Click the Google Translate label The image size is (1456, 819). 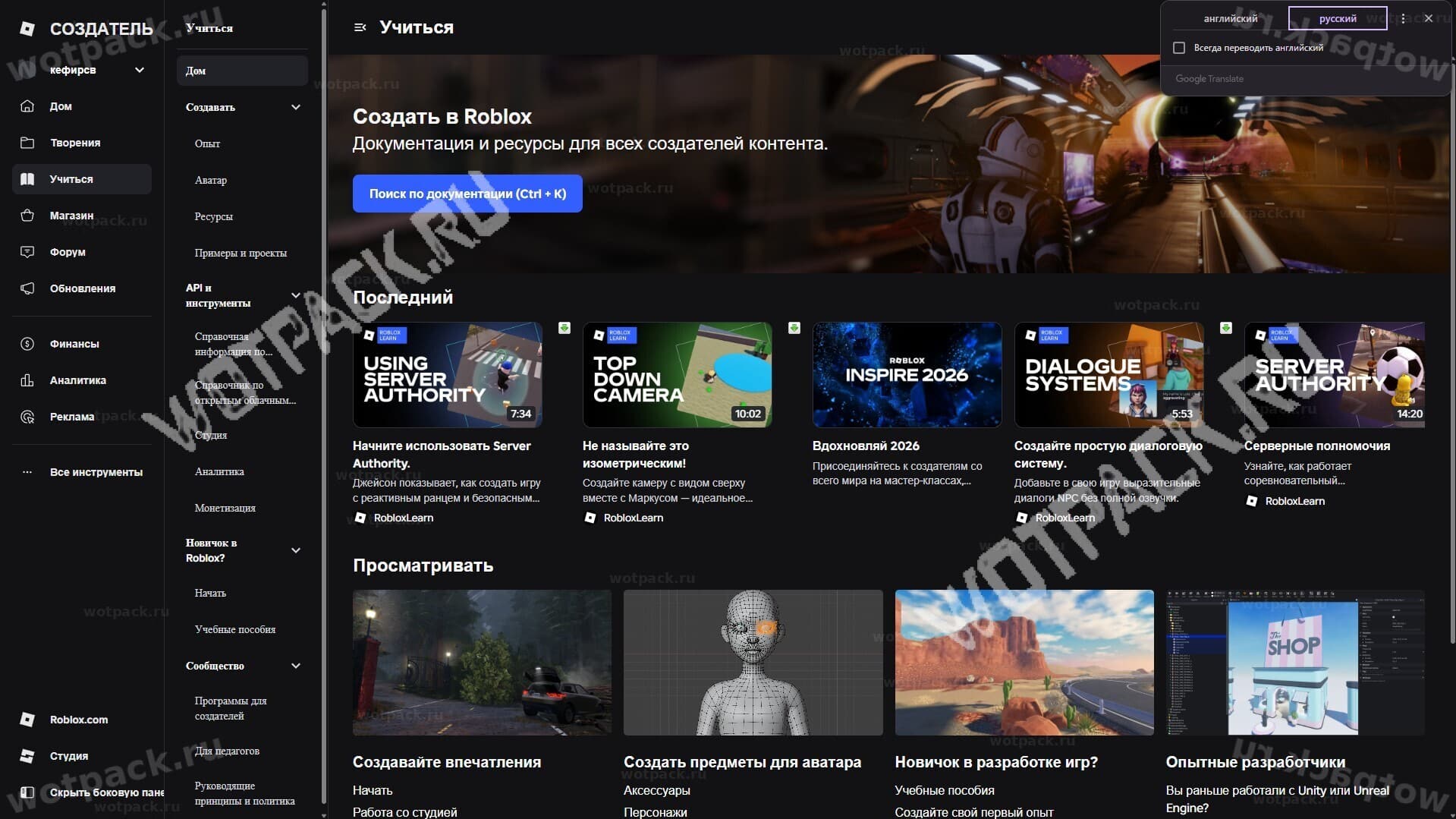tap(1209, 79)
